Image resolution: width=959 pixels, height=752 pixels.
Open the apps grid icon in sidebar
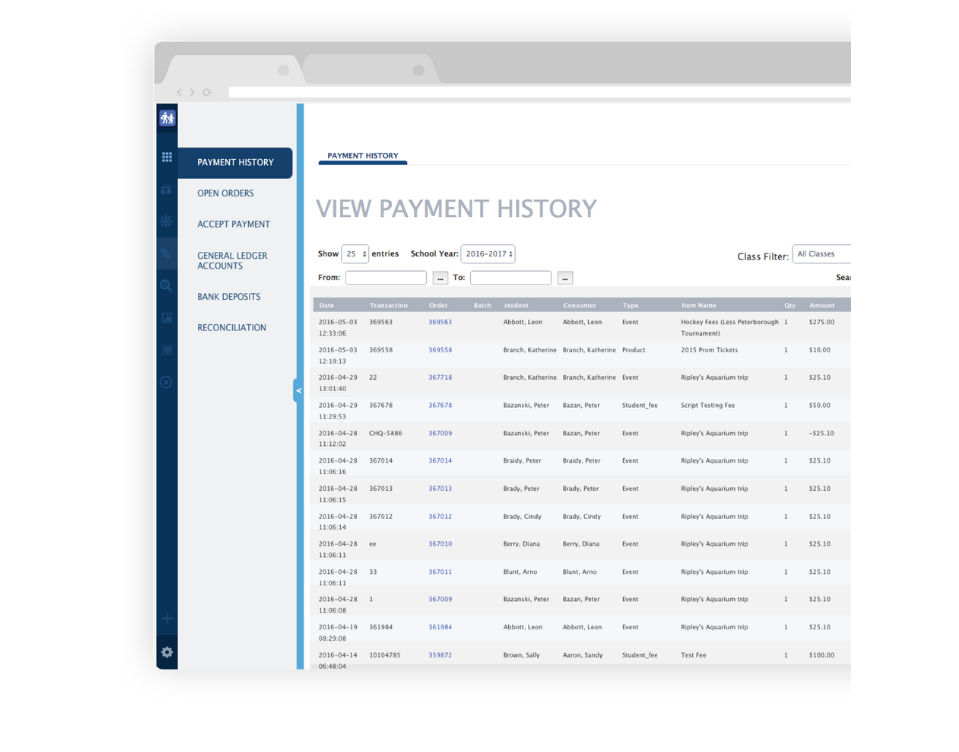pos(167,157)
